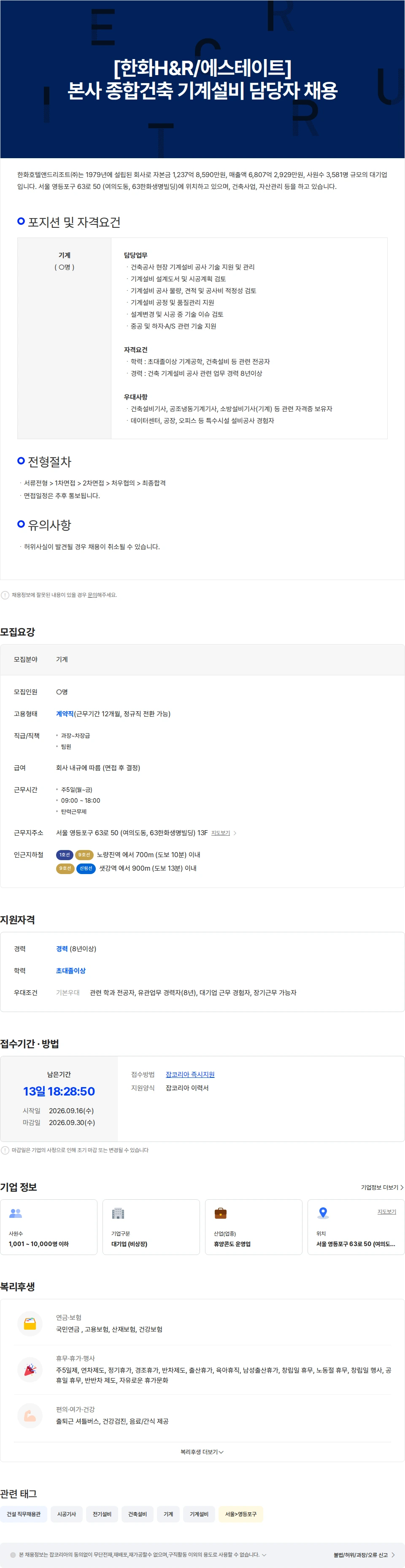
Task: Click the info icon beside 채용정보 notice
Action: [x=5, y=595]
